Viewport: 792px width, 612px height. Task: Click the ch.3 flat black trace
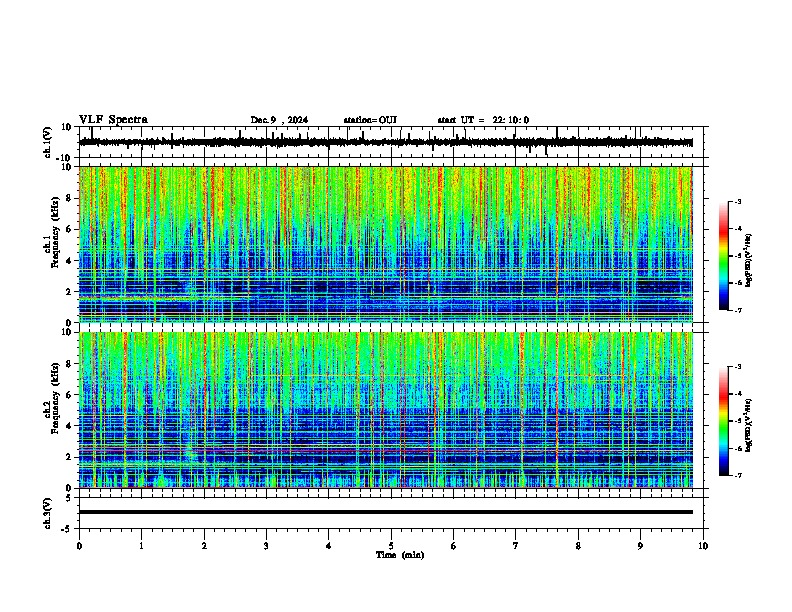386,512
